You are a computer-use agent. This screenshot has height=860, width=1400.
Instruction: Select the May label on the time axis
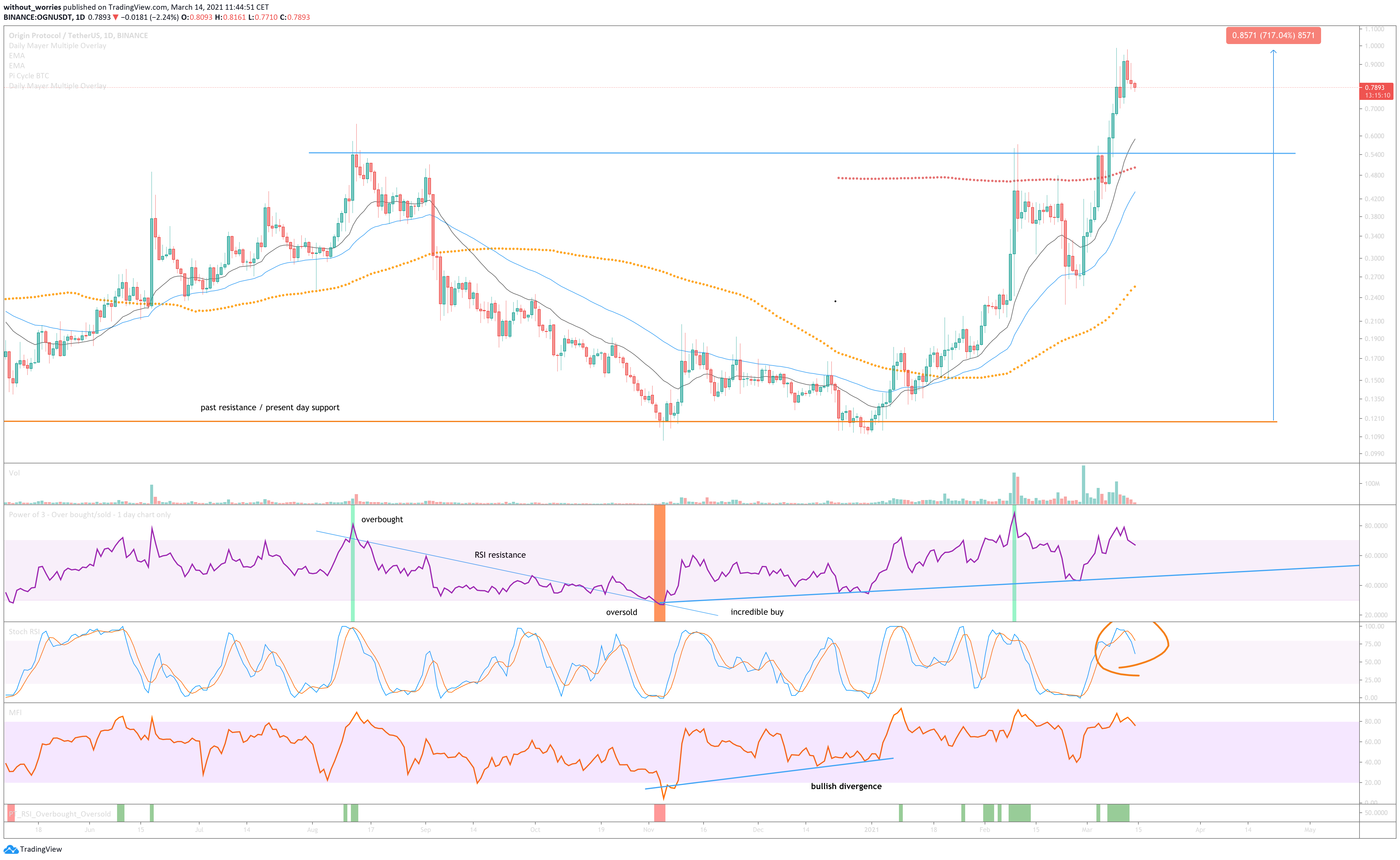(x=1310, y=830)
